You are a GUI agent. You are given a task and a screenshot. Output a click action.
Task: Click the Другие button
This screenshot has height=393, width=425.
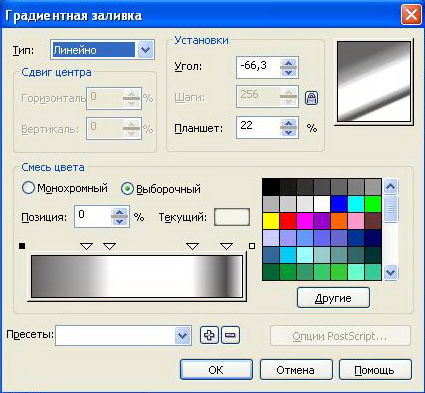point(333,297)
